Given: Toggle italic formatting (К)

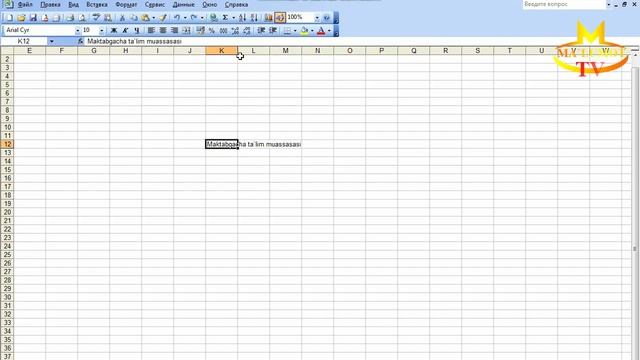Looking at the screenshot, I should [125, 30].
